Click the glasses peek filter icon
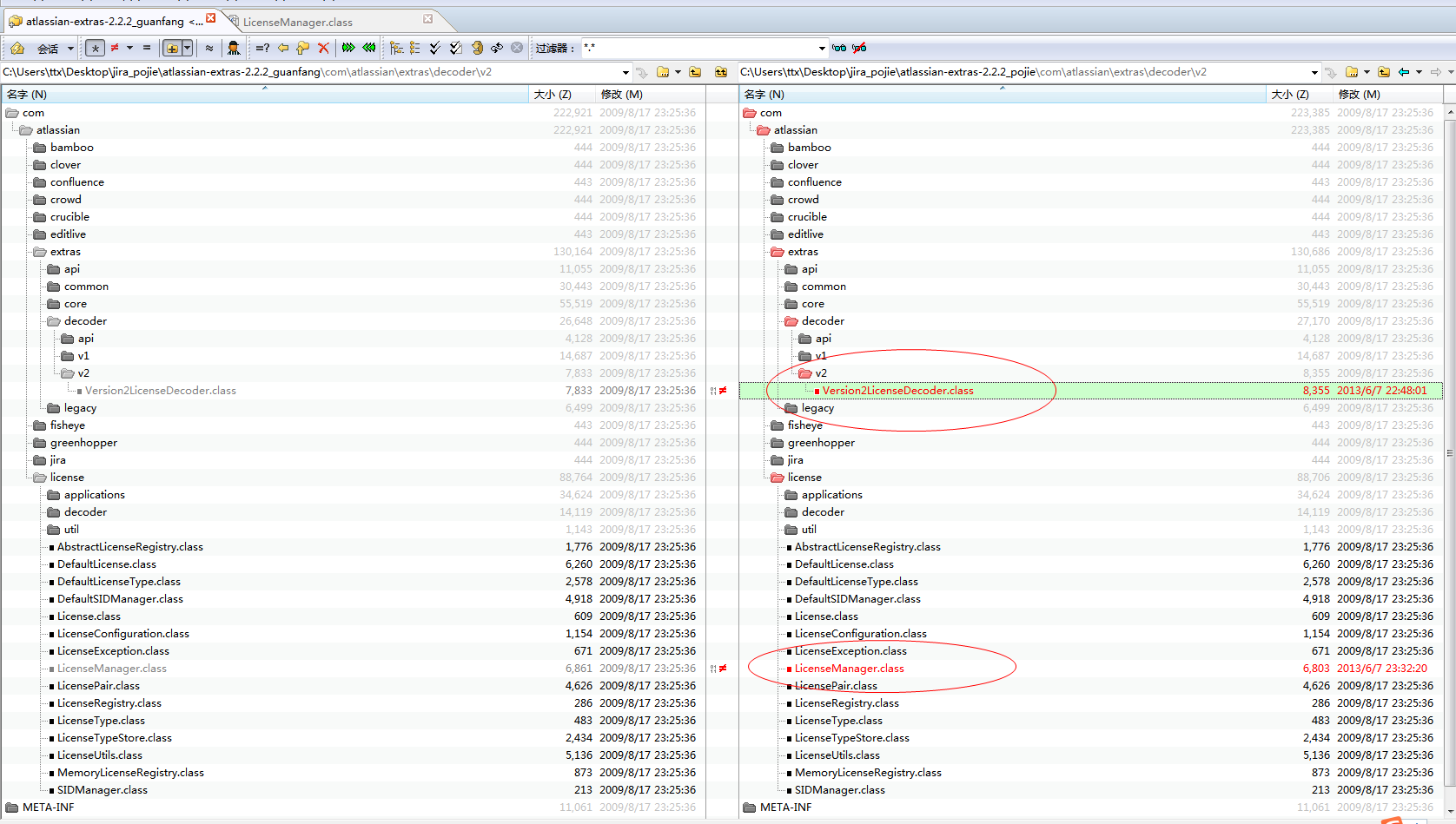The image size is (1456, 824). click(x=839, y=48)
